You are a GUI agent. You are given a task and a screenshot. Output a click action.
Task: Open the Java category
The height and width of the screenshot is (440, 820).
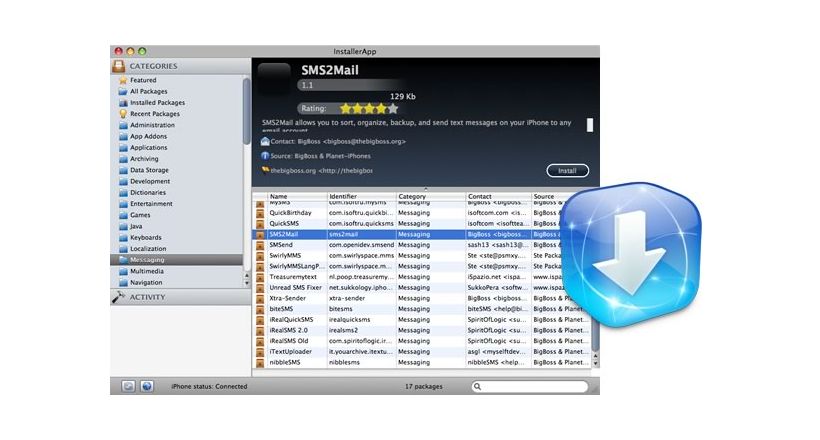[136, 226]
